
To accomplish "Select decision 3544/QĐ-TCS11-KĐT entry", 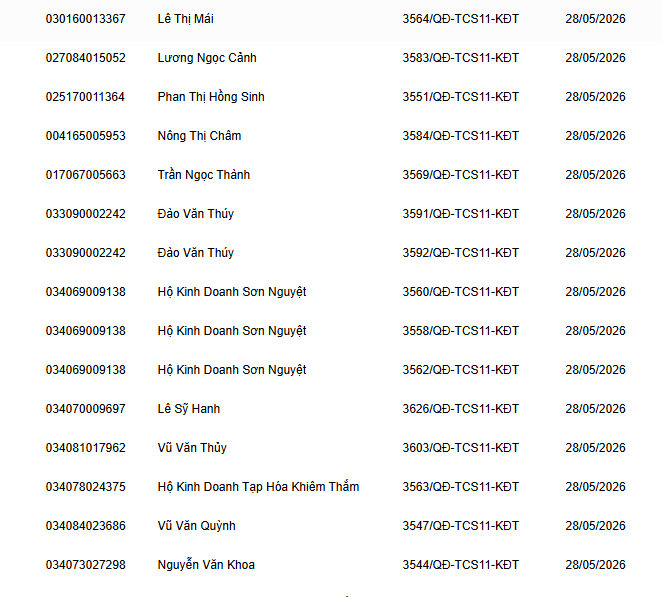I will 460,565.
